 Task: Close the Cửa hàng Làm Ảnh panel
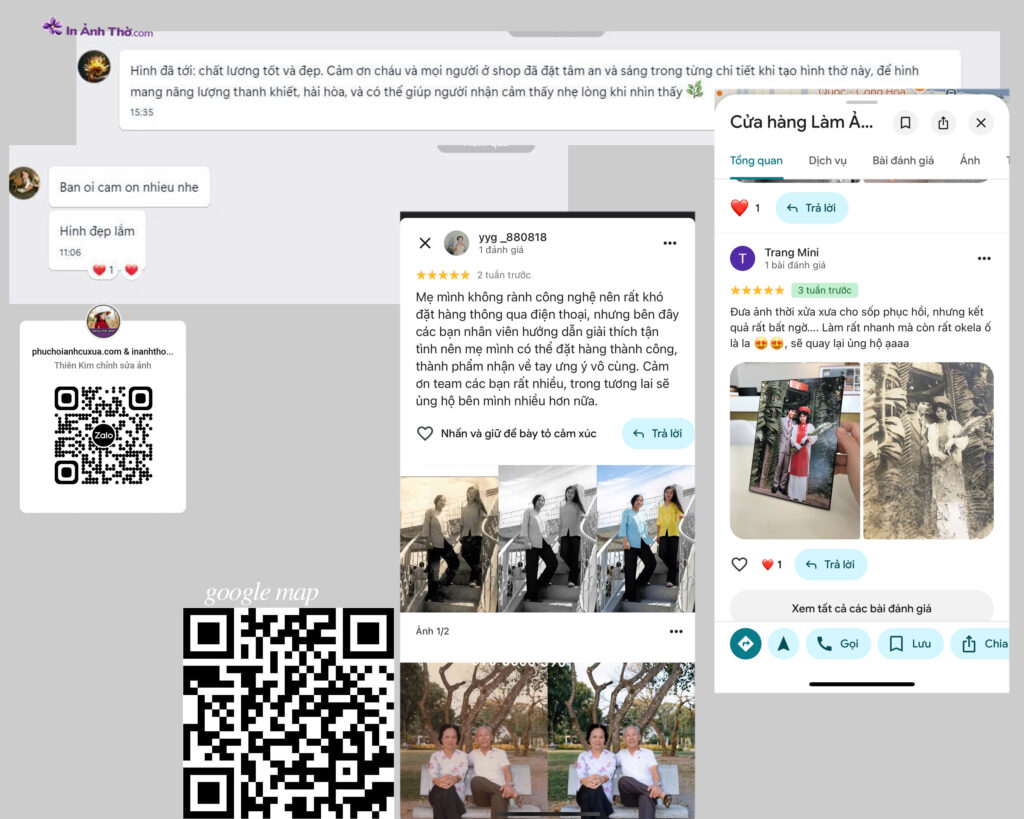click(x=981, y=122)
